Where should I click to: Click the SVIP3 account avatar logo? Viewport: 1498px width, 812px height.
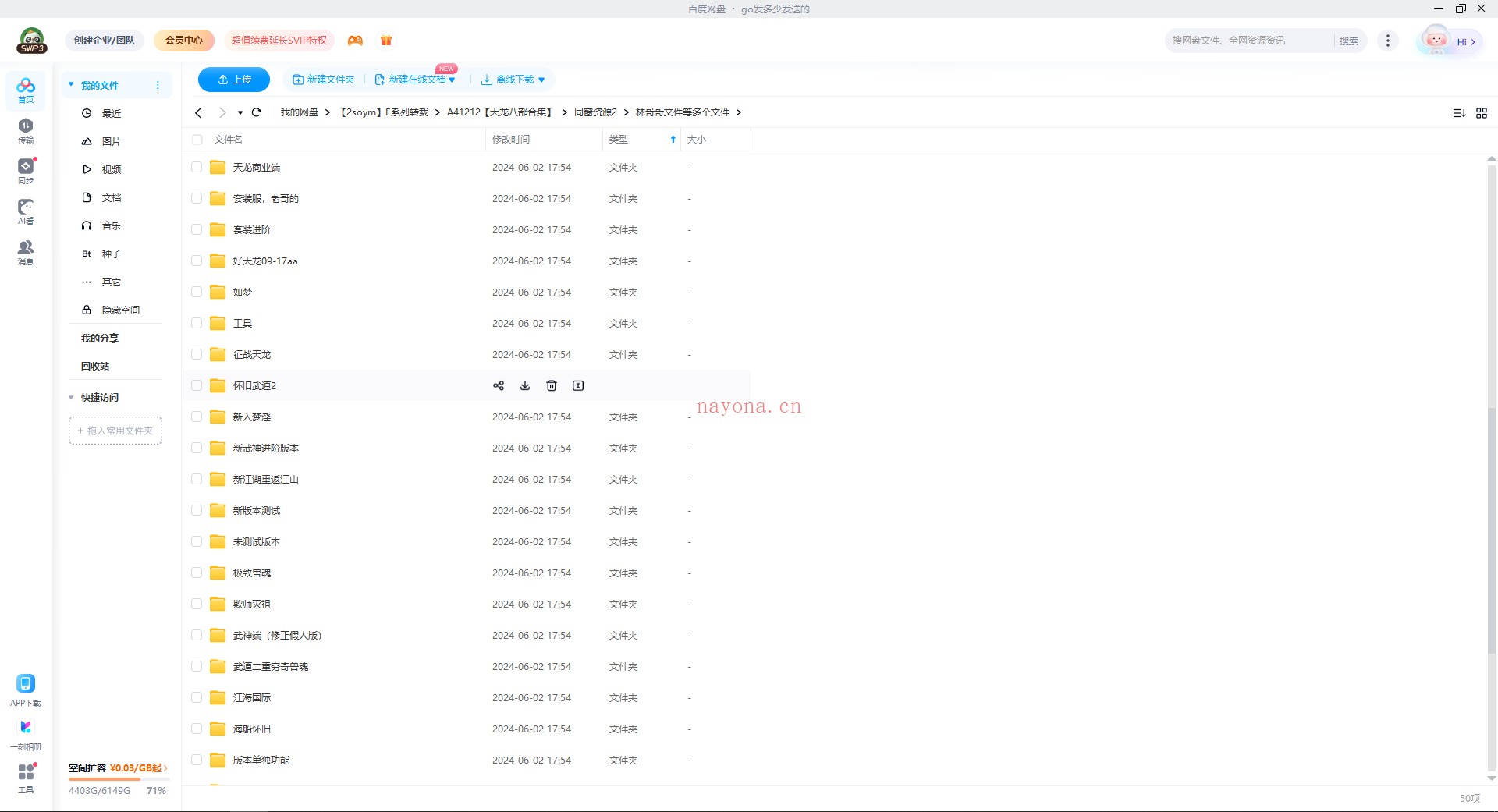(32, 41)
